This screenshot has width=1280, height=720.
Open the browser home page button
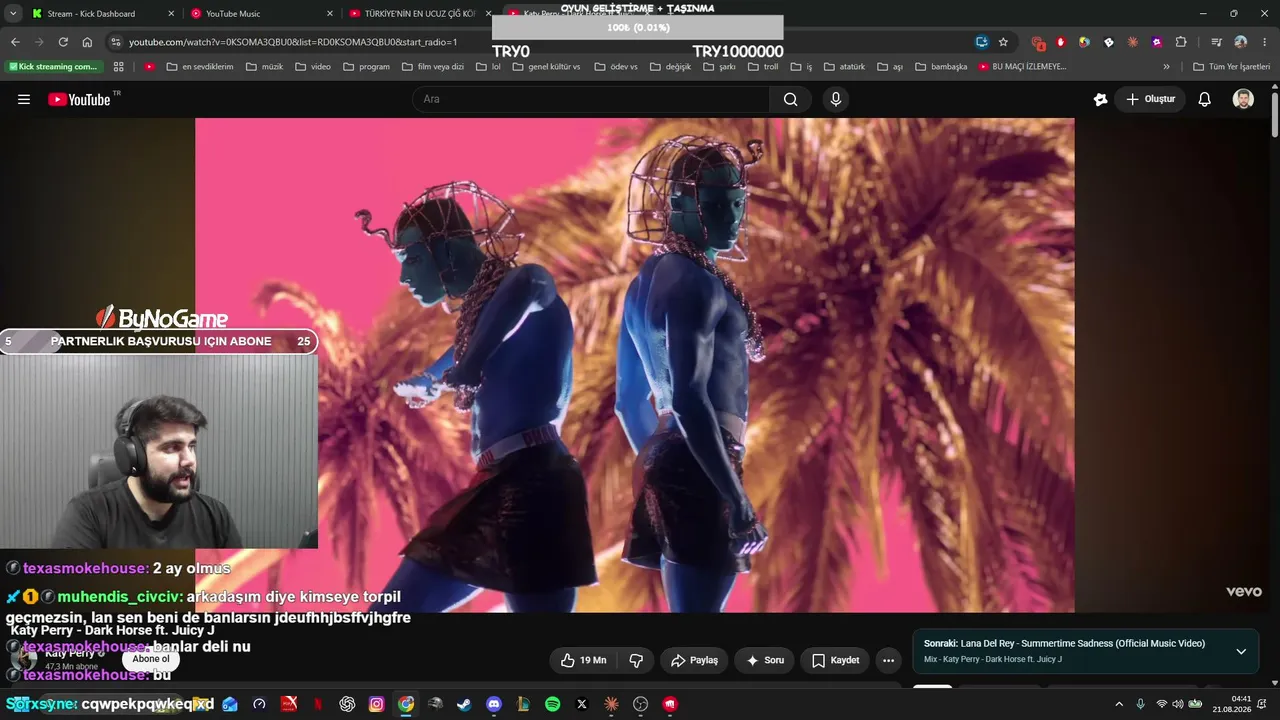pyautogui.click(x=87, y=42)
